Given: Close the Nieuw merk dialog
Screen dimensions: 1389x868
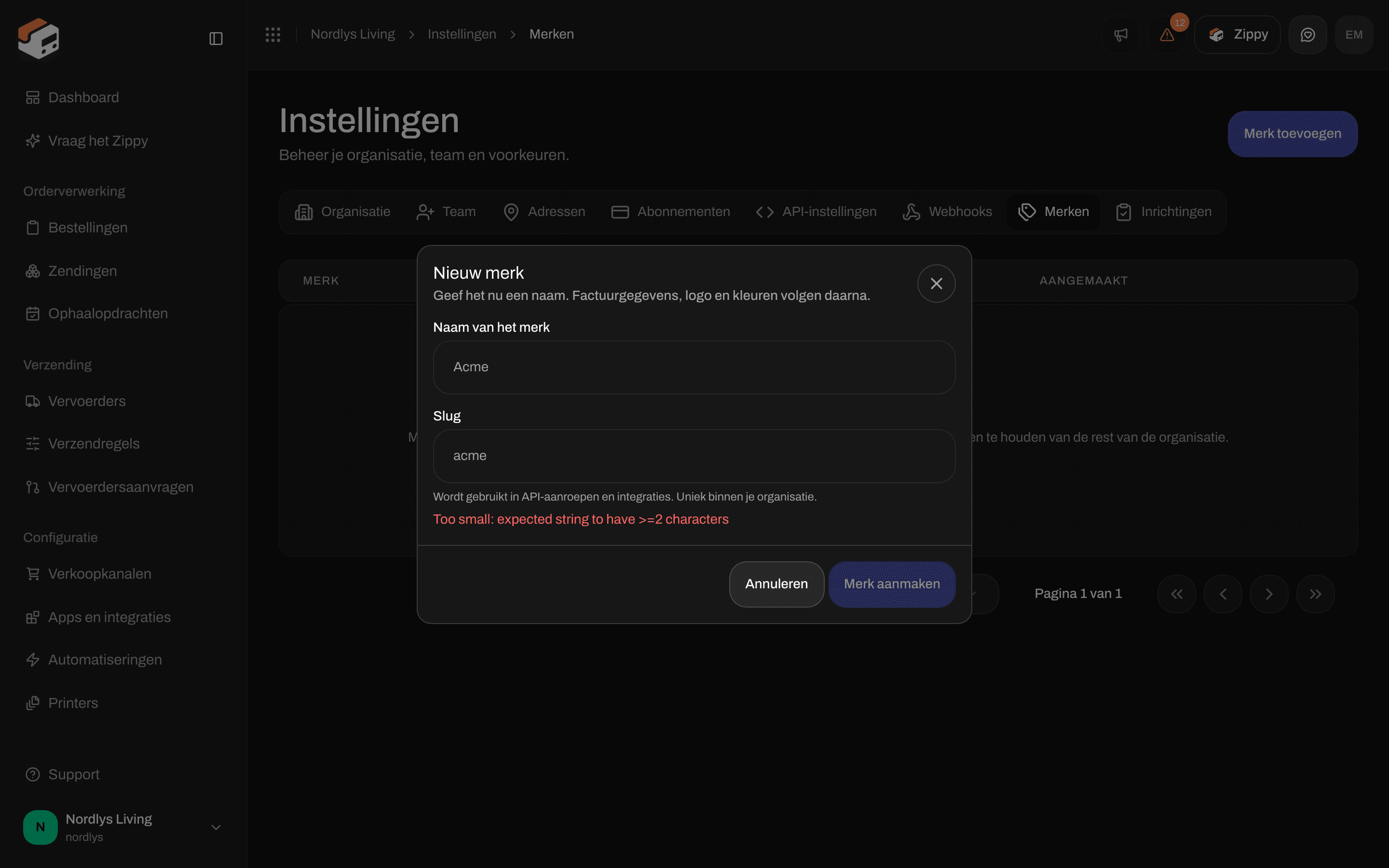Looking at the screenshot, I should [x=936, y=284].
